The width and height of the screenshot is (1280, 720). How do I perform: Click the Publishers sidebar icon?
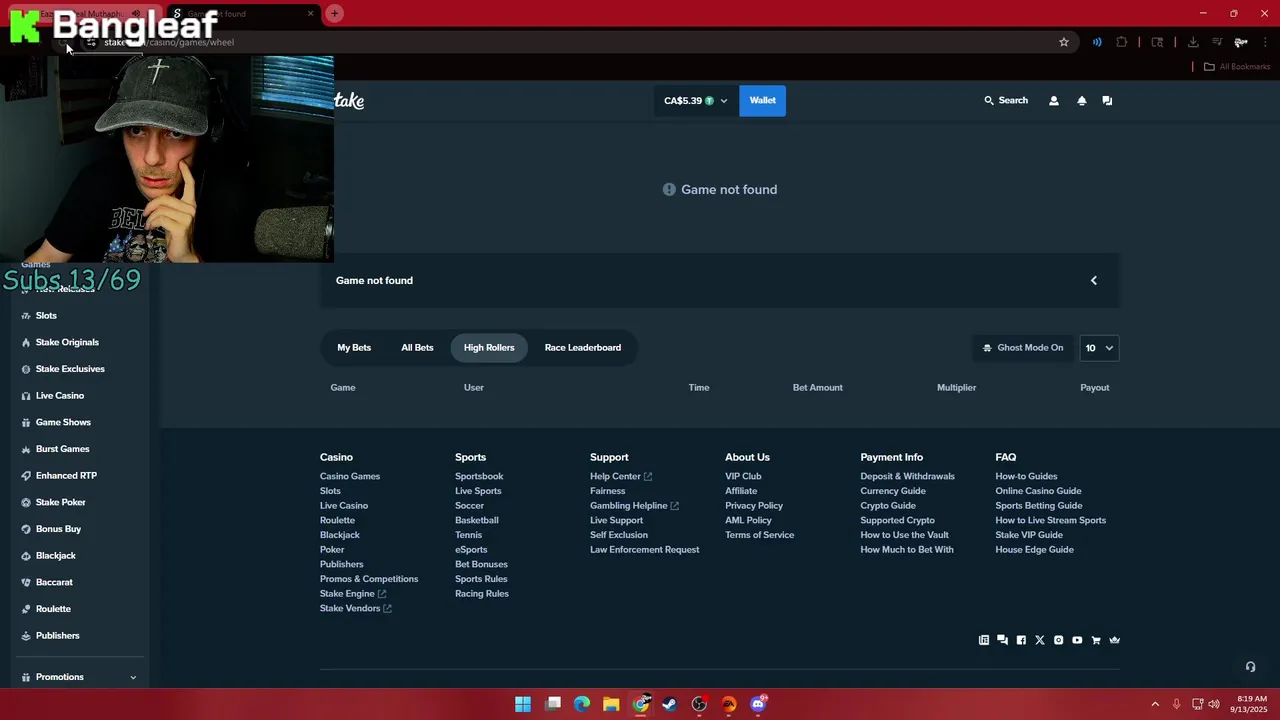pos(26,636)
